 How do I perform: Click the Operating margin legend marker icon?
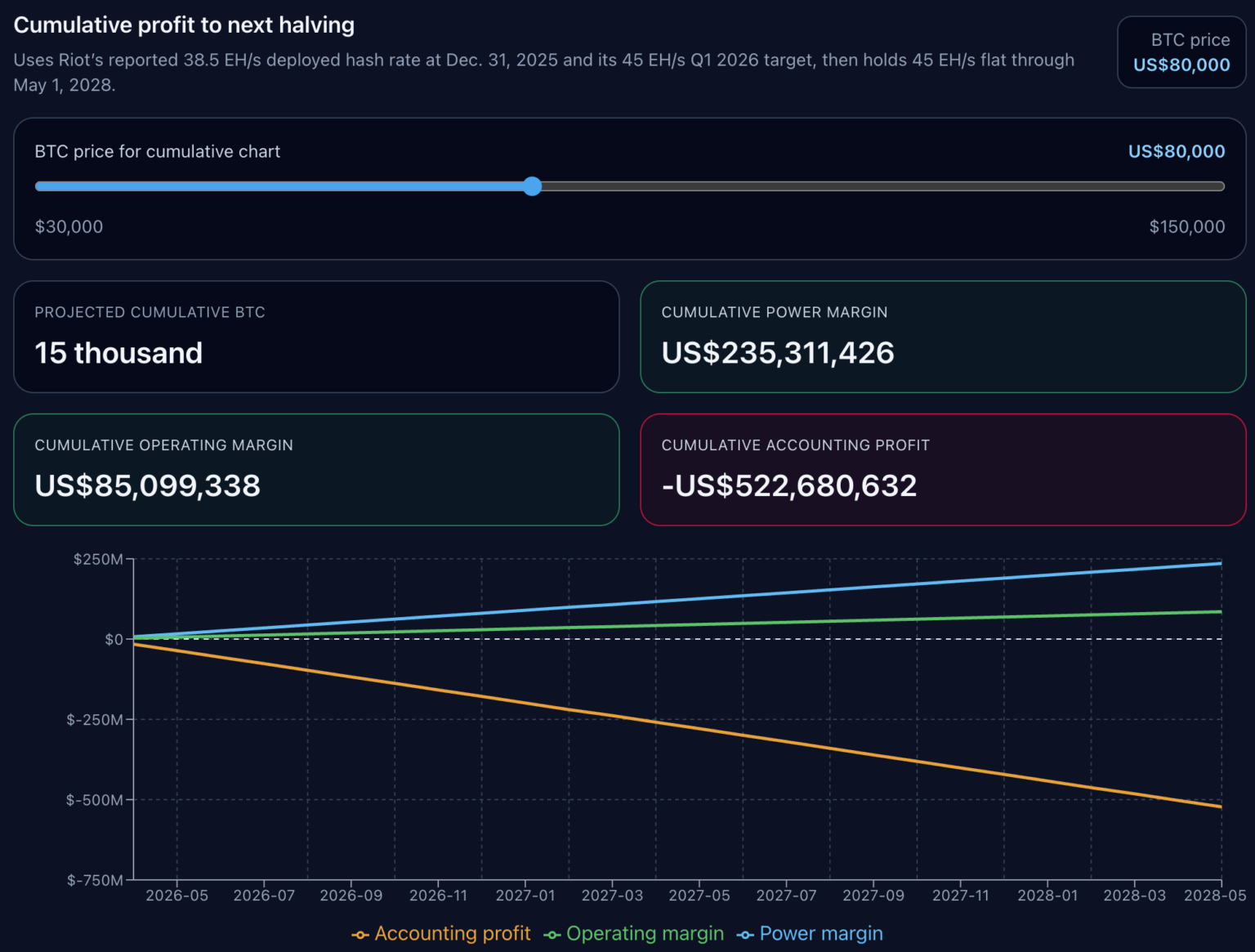pos(554,933)
